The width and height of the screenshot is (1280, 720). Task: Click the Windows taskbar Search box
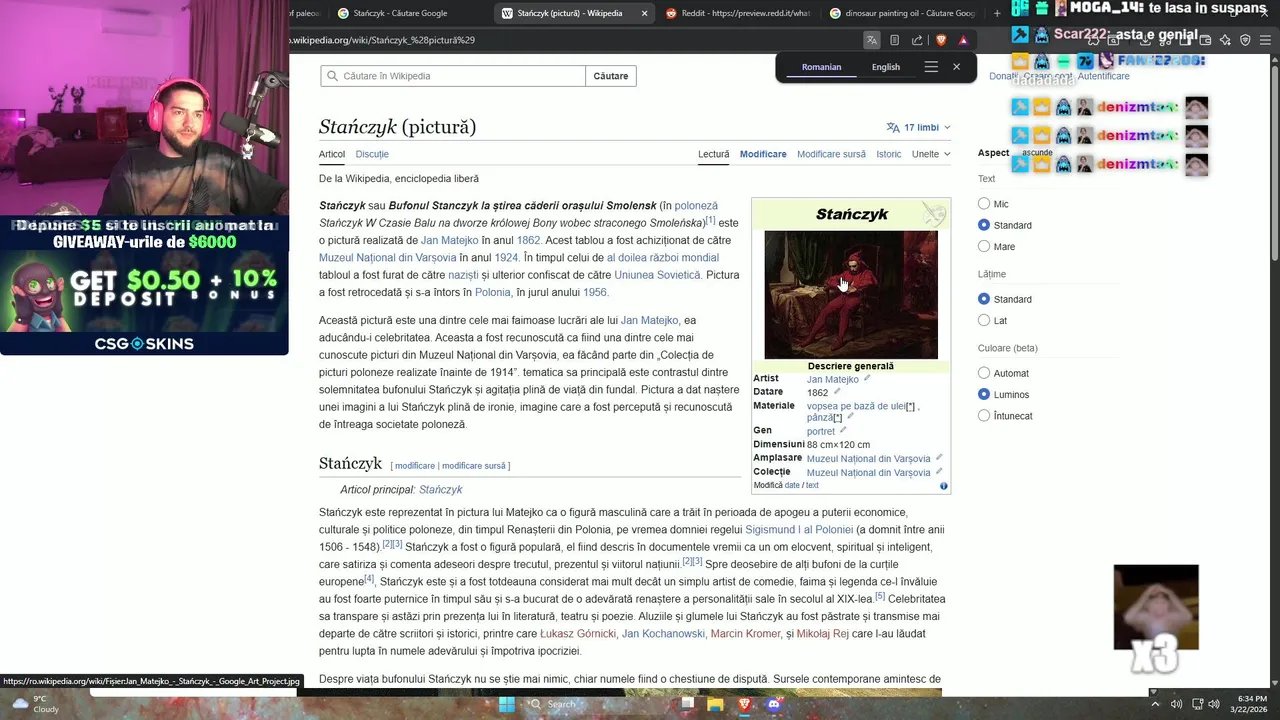[x=597, y=704]
